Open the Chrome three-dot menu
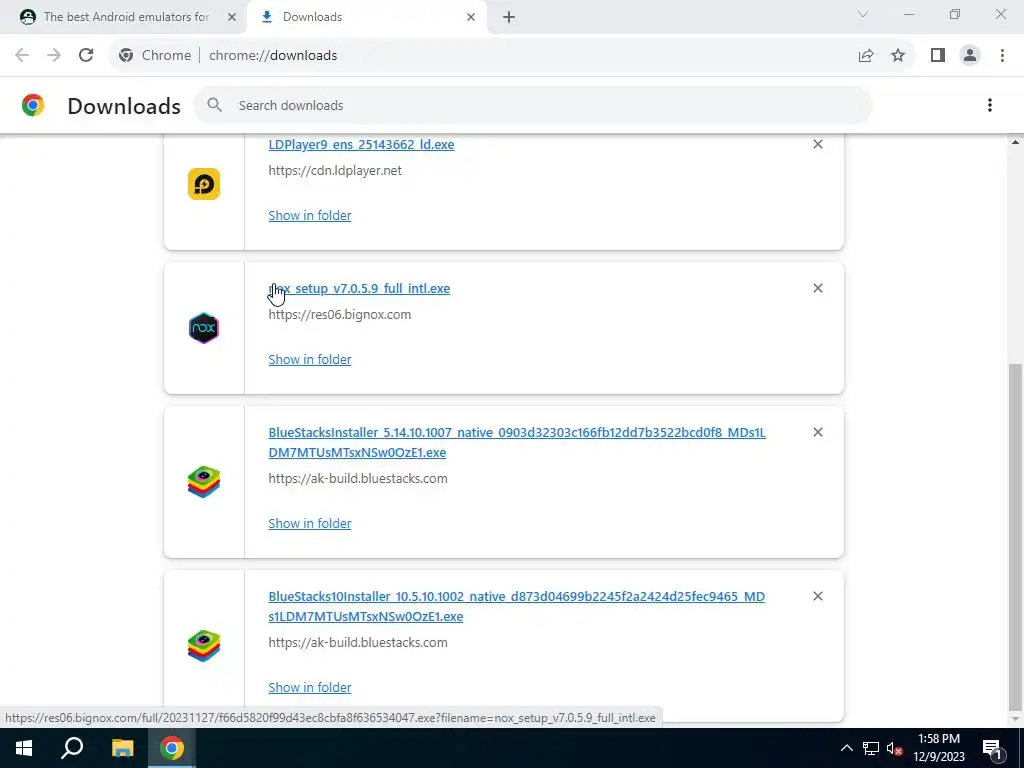Image resolution: width=1024 pixels, height=768 pixels. pyautogui.click(x=1002, y=56)
